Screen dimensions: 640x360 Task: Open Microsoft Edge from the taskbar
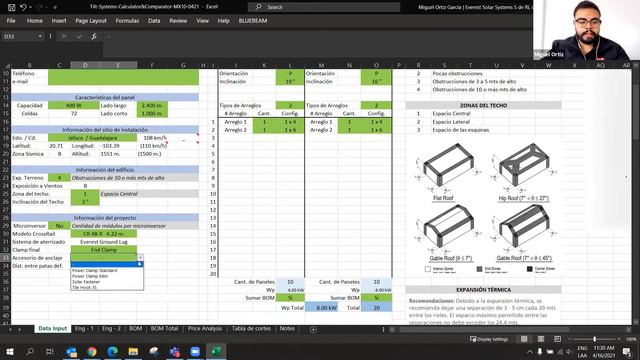coord(113,351)
